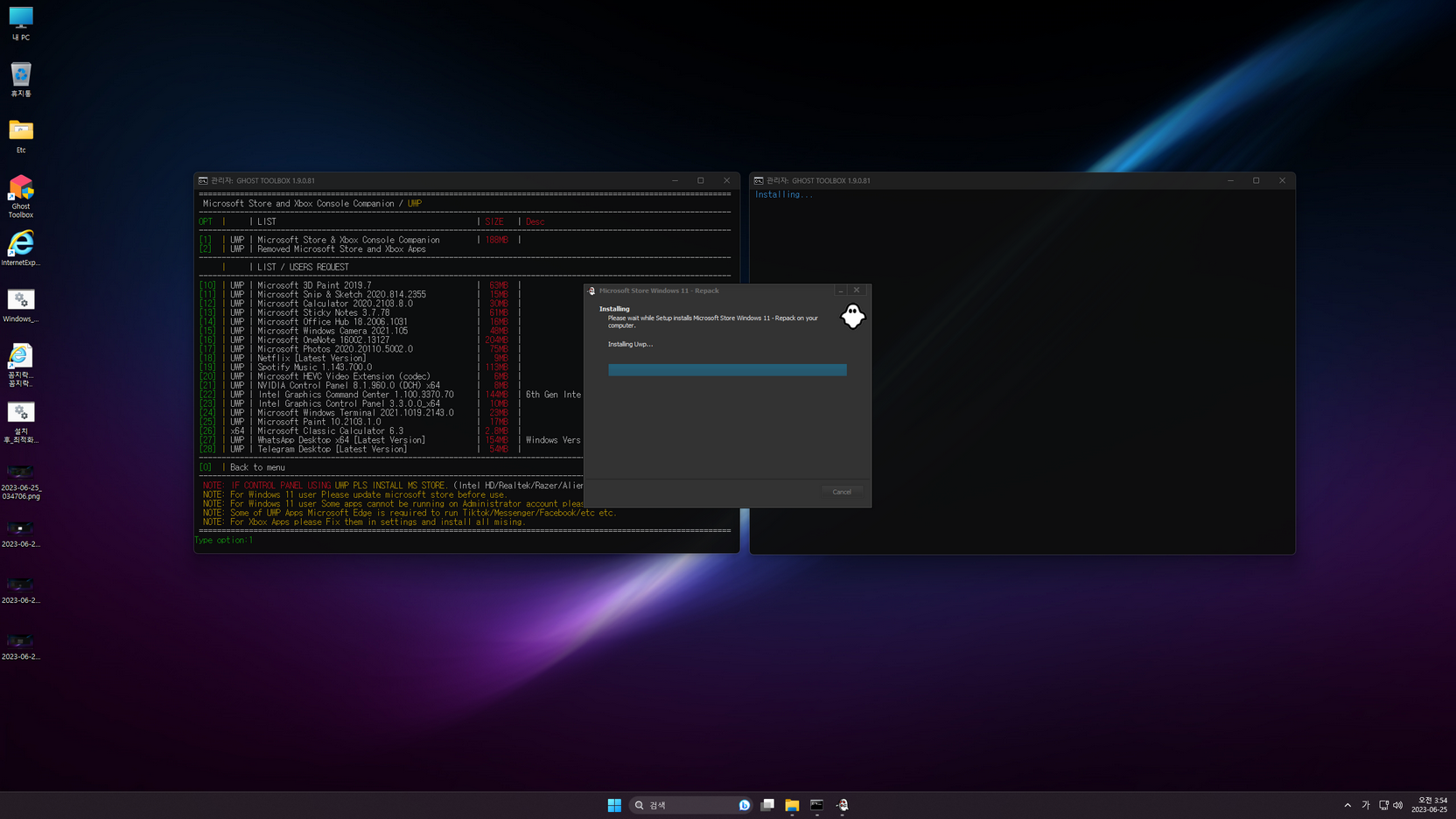
Task: Click the installer title bar ghost icon
Action: tap(591, 290)
